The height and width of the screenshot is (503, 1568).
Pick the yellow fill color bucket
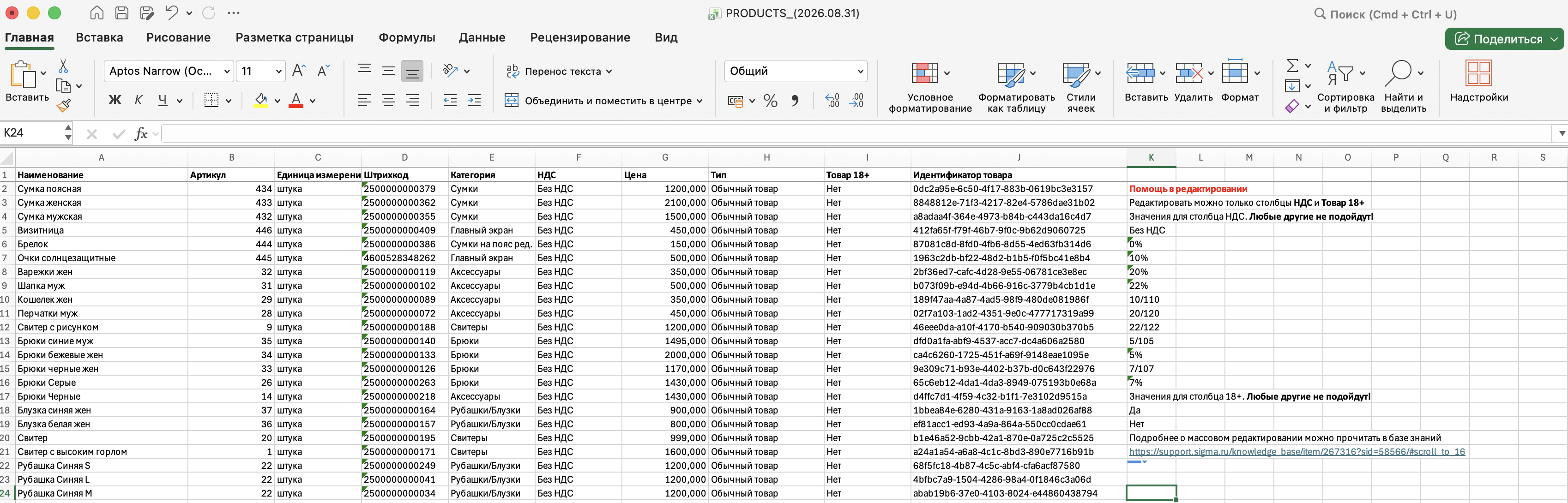tap(261, 100)
